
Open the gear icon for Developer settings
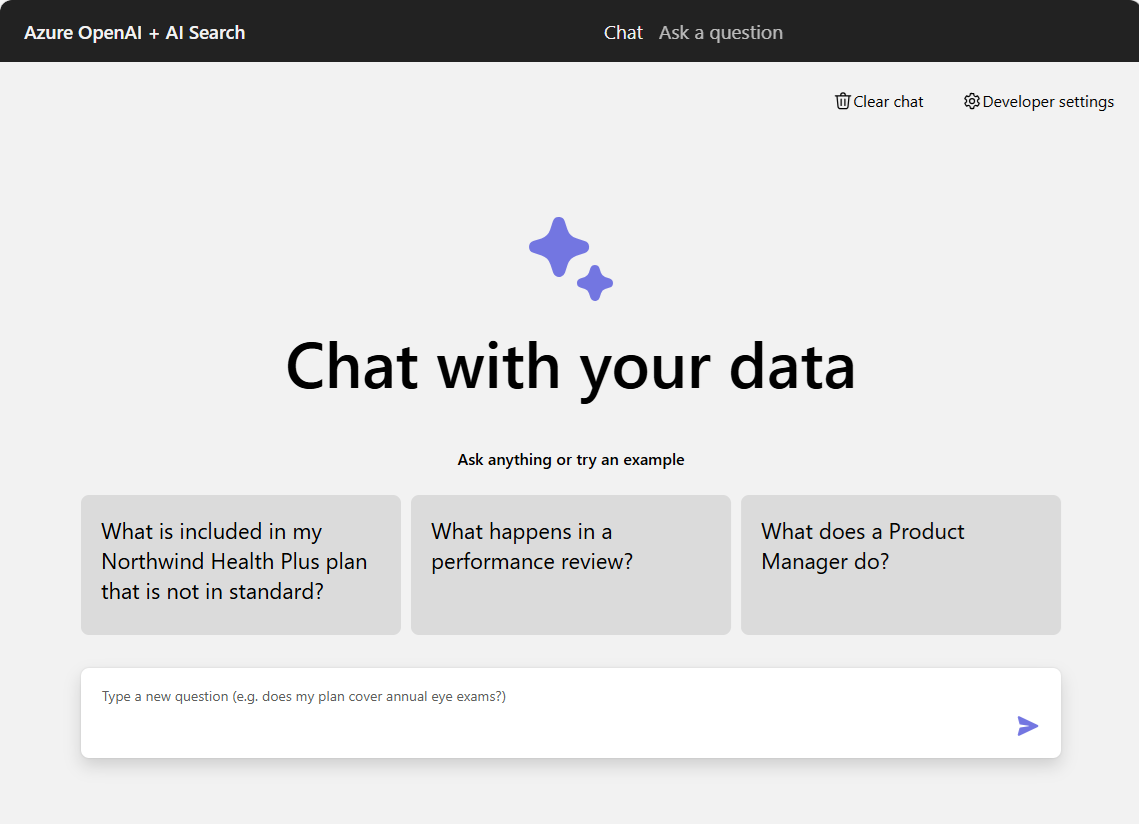[x=971, y=101]
